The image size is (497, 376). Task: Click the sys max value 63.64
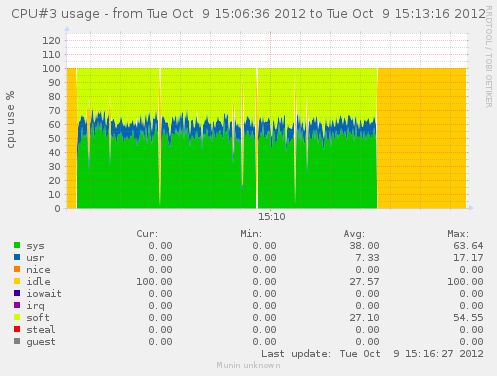point(468,246)
